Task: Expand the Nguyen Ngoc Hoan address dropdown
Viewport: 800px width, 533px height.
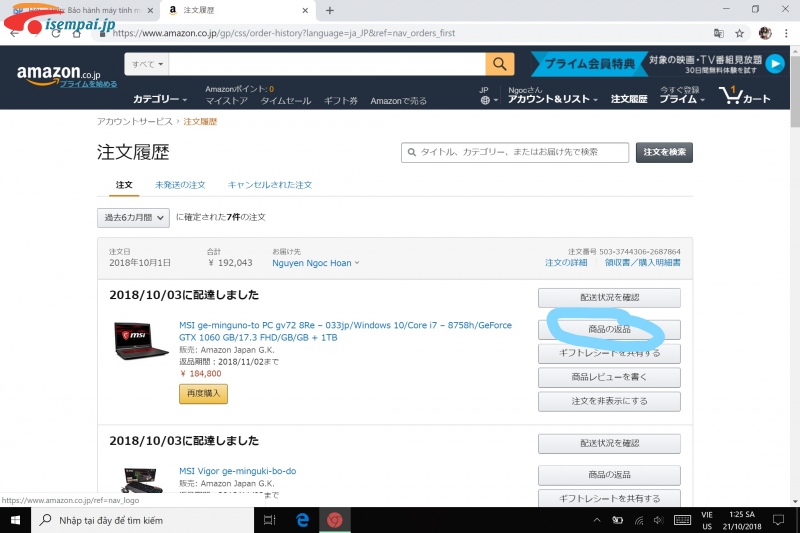Action: click(x=315, y=263)
